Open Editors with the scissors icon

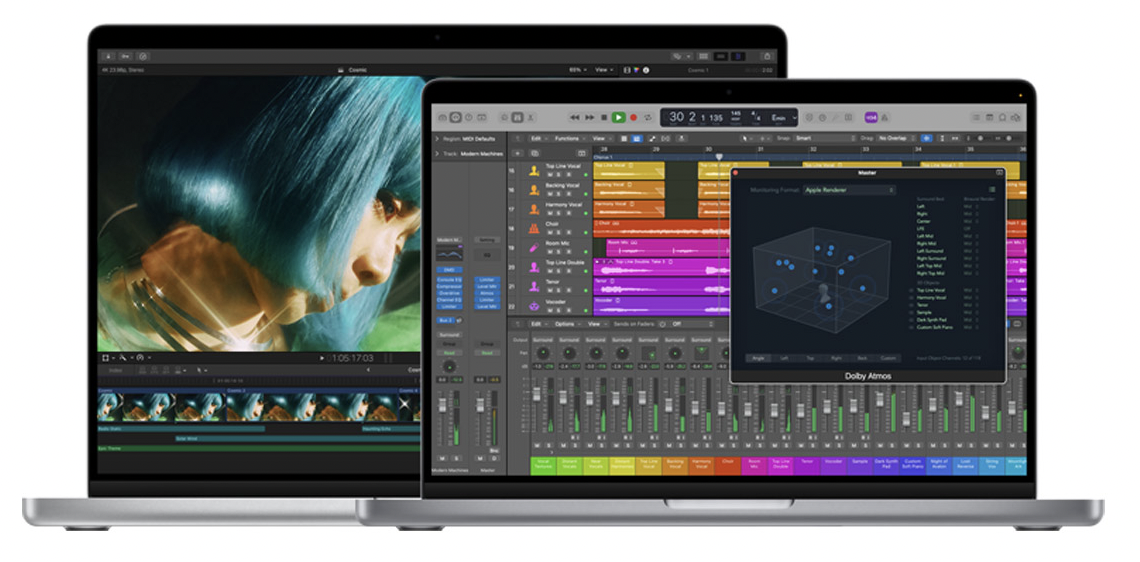(x=531, y=117)
